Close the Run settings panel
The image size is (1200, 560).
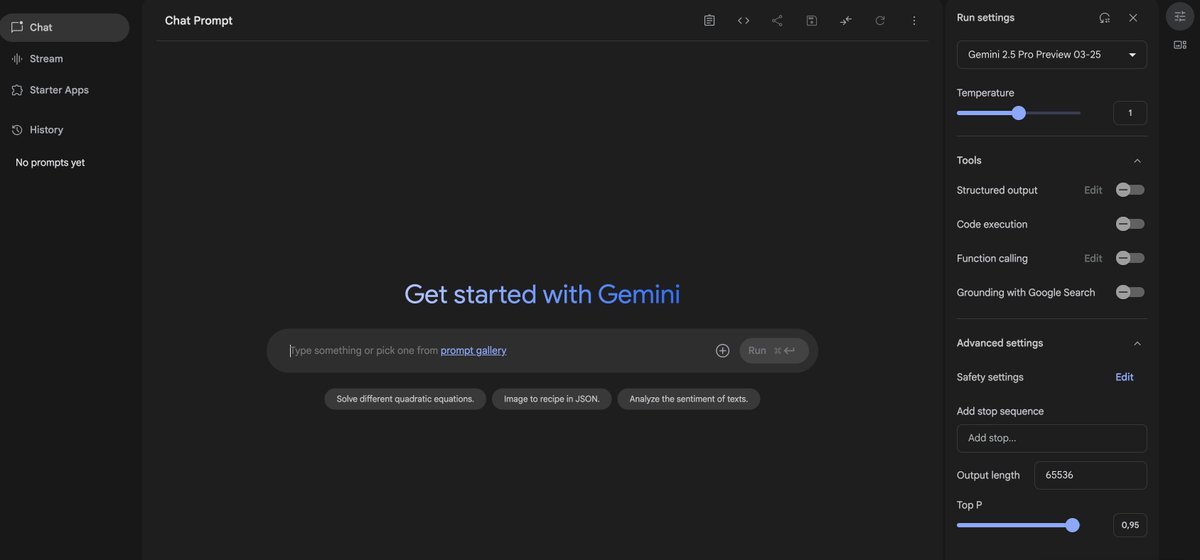pos(1133,18)
